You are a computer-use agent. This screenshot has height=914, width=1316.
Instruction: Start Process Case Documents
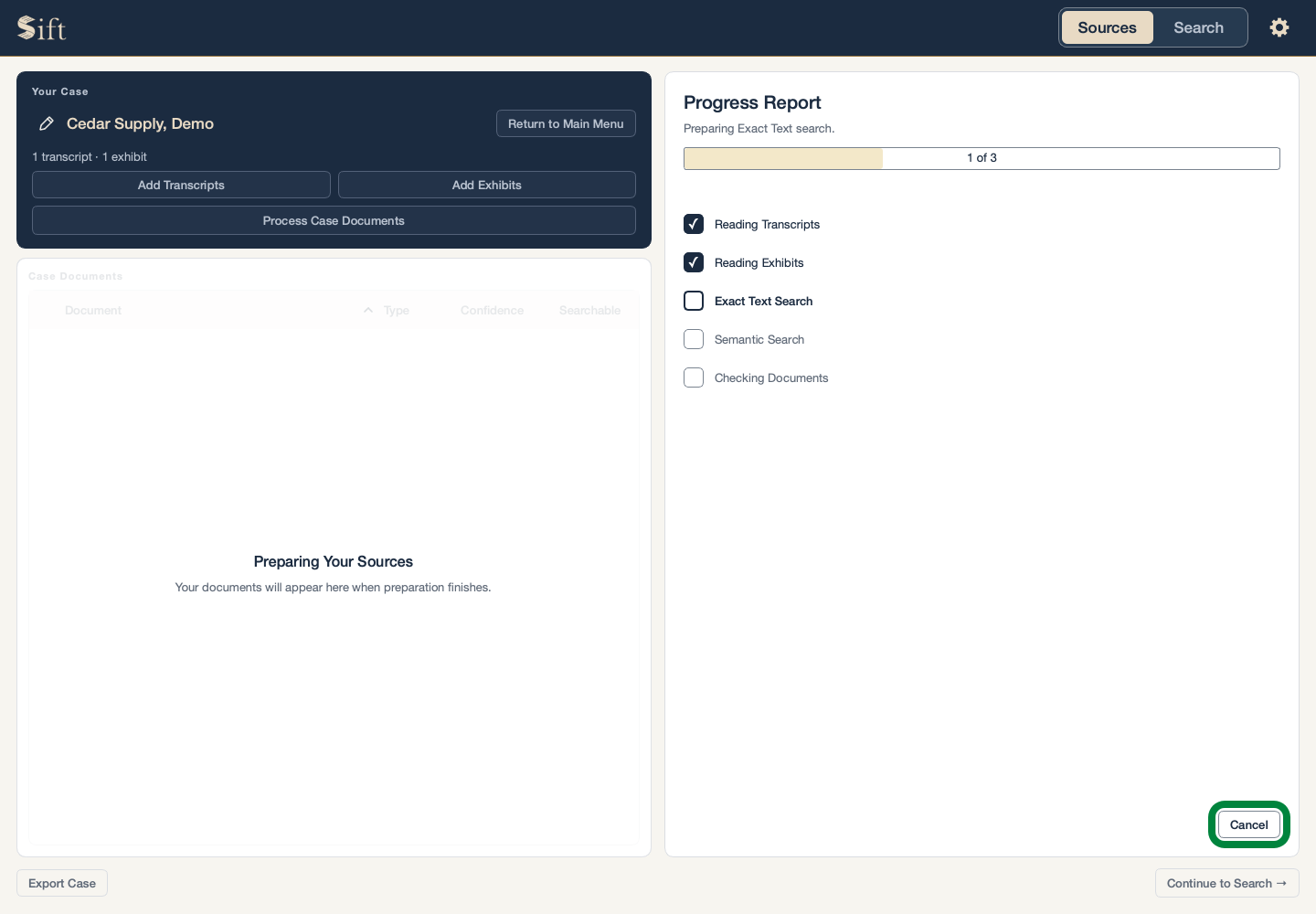tap(334, 220)
